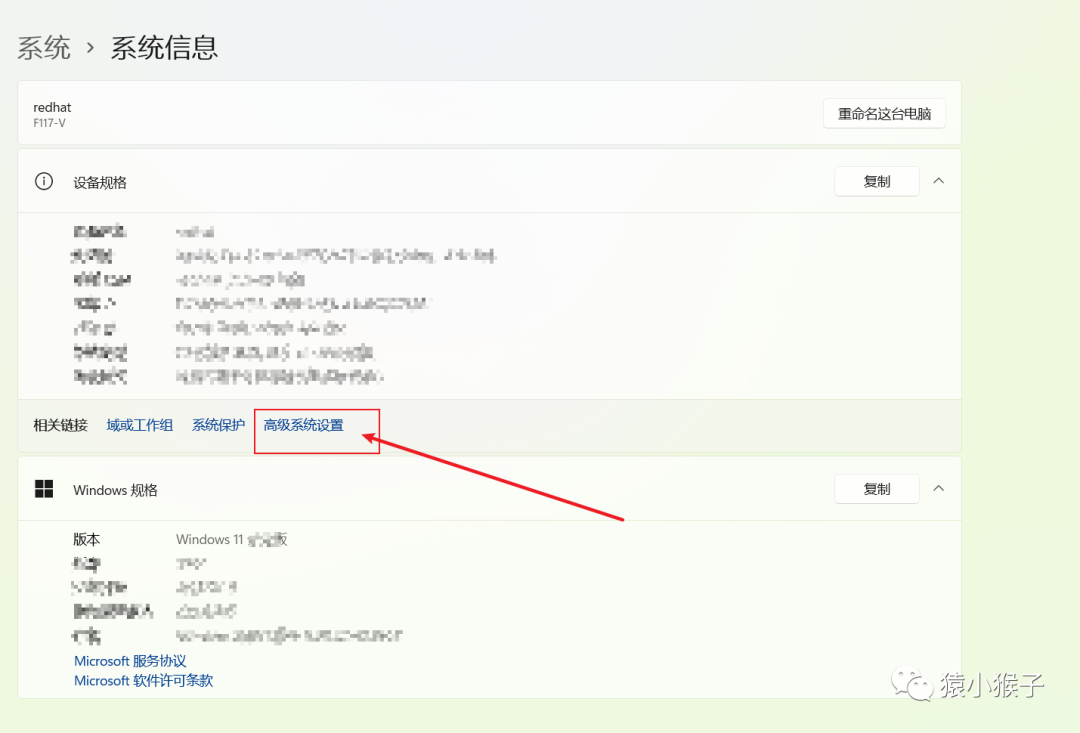The height and width of the screenshot is (733, 1080).
Task: Copy device specs with 设备规格 复制 button
Action: pos(877,181)
